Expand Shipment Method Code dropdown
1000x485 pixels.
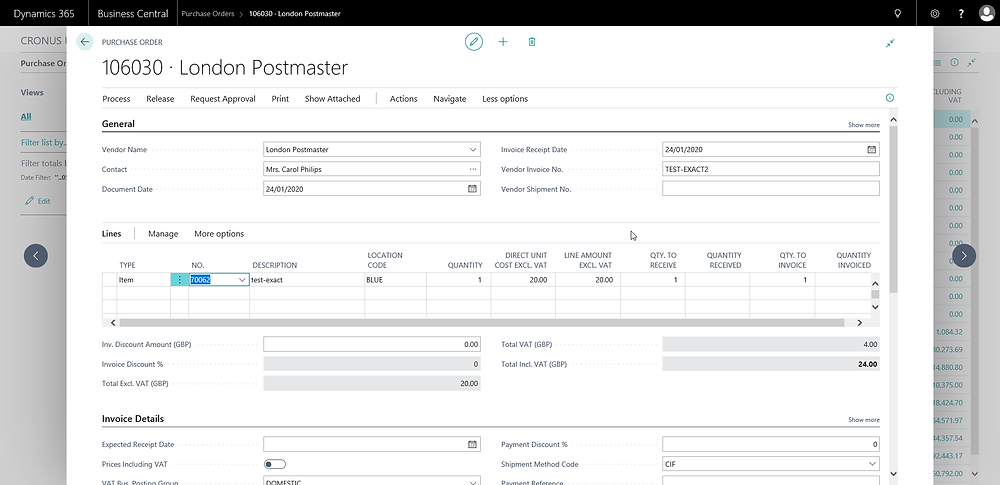pos(872,464)
